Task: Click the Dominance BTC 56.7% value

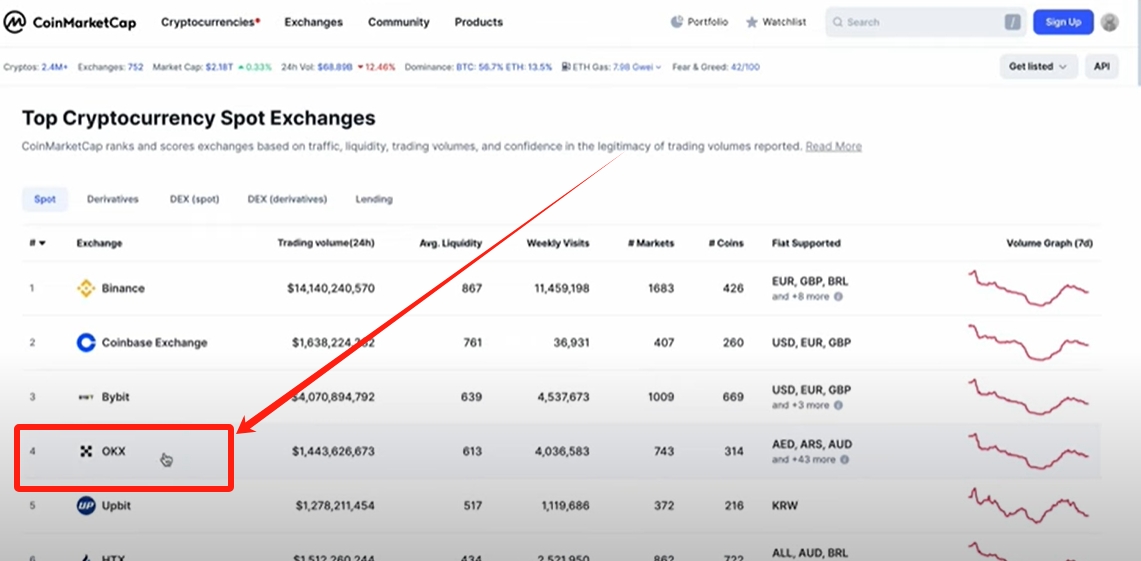Action: (x=479, y=67)
